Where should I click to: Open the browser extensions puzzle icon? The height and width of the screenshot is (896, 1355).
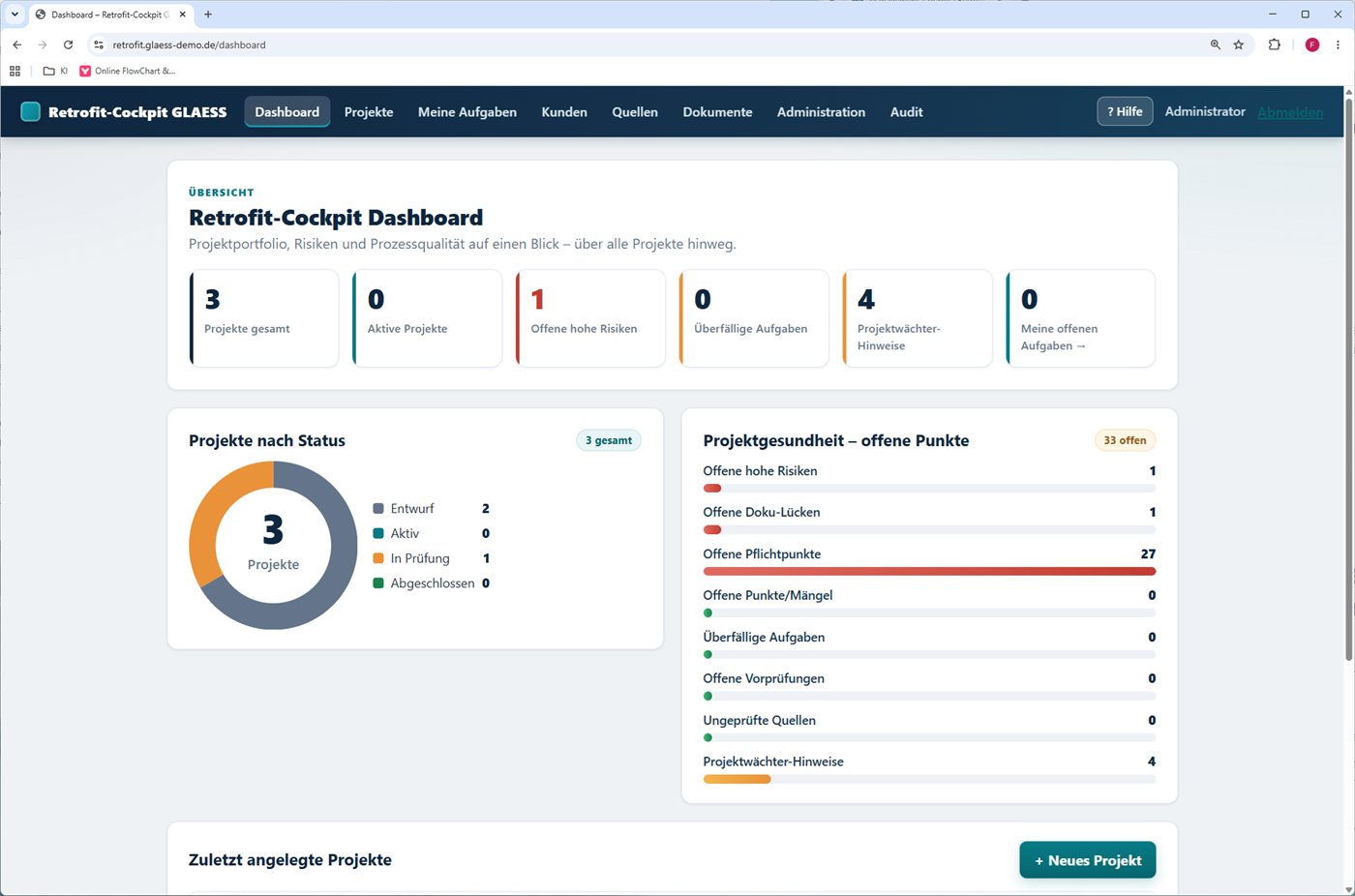(x=1274, y=45)
